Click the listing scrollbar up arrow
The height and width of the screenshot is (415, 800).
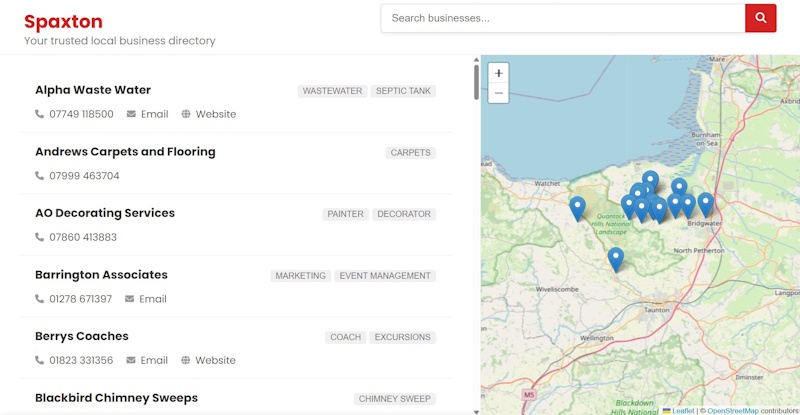click(476, 60)
